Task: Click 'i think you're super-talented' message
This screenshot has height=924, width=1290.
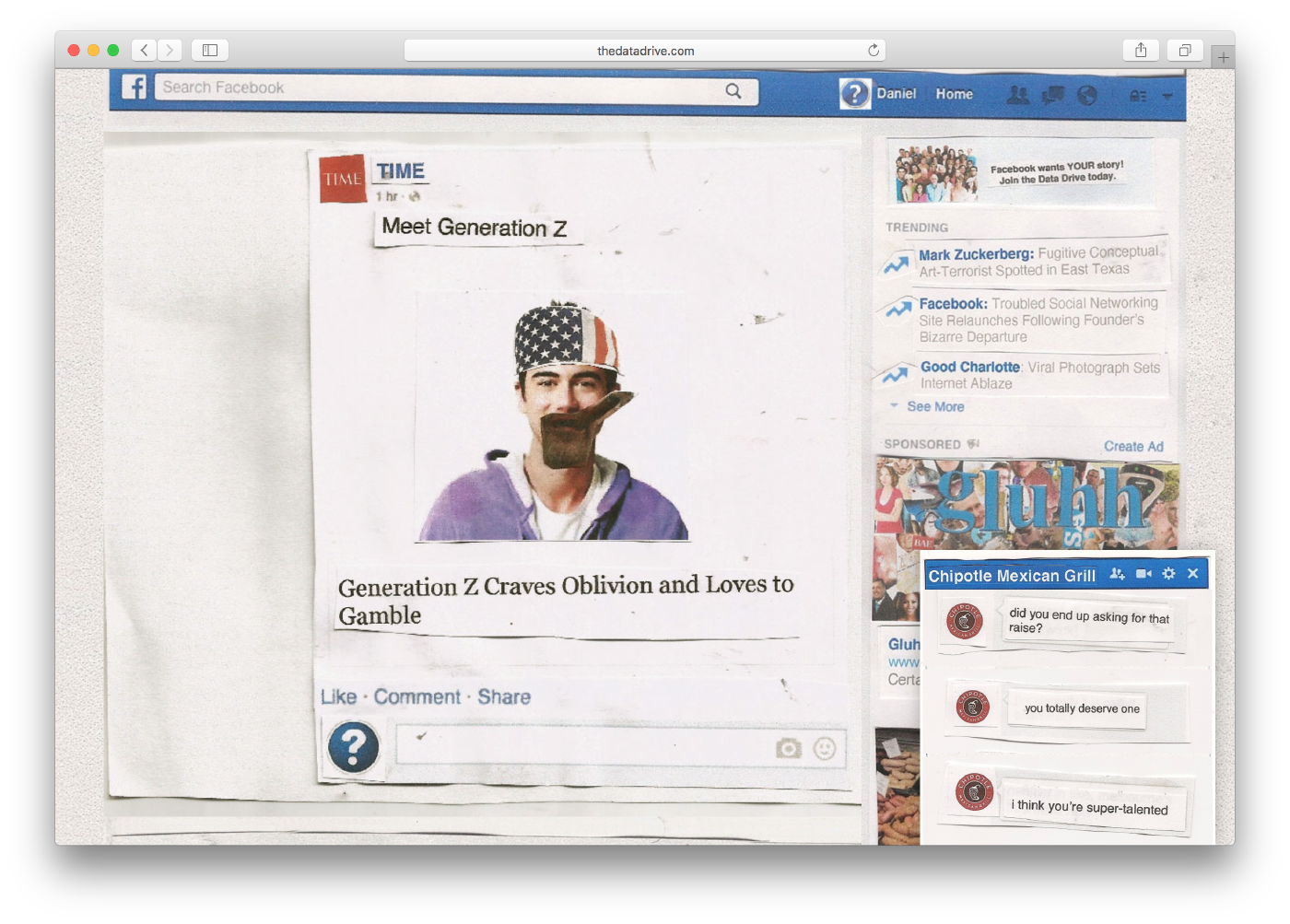Action: 1089,807
